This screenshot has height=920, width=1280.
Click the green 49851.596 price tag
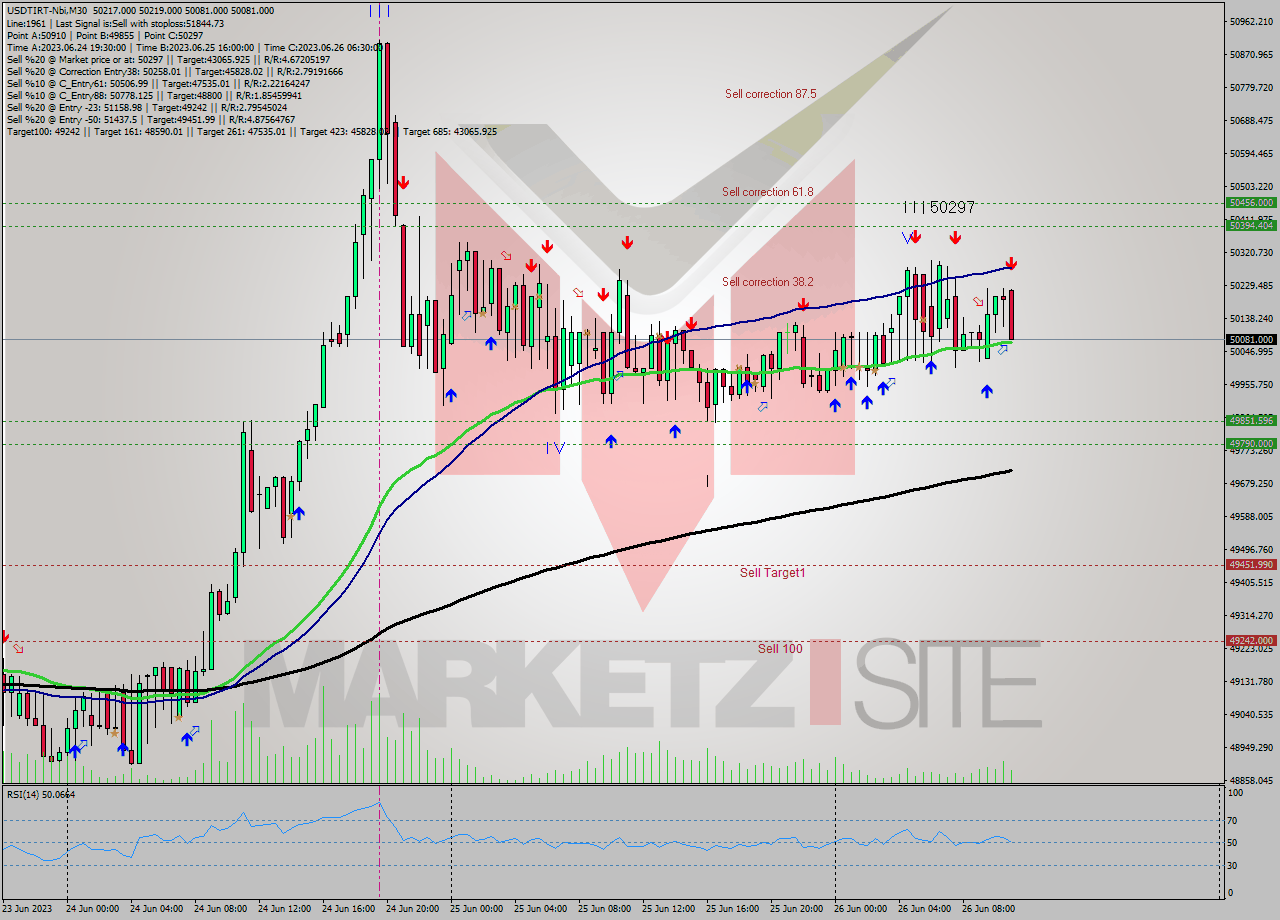coord(1250,421)
